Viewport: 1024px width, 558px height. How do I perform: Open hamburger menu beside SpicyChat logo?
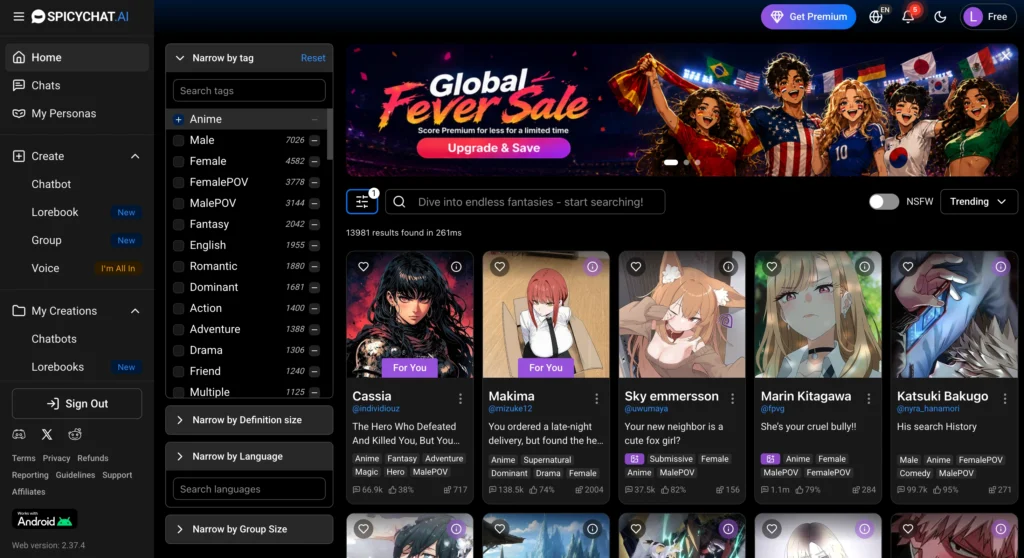(x=18, y=16)
